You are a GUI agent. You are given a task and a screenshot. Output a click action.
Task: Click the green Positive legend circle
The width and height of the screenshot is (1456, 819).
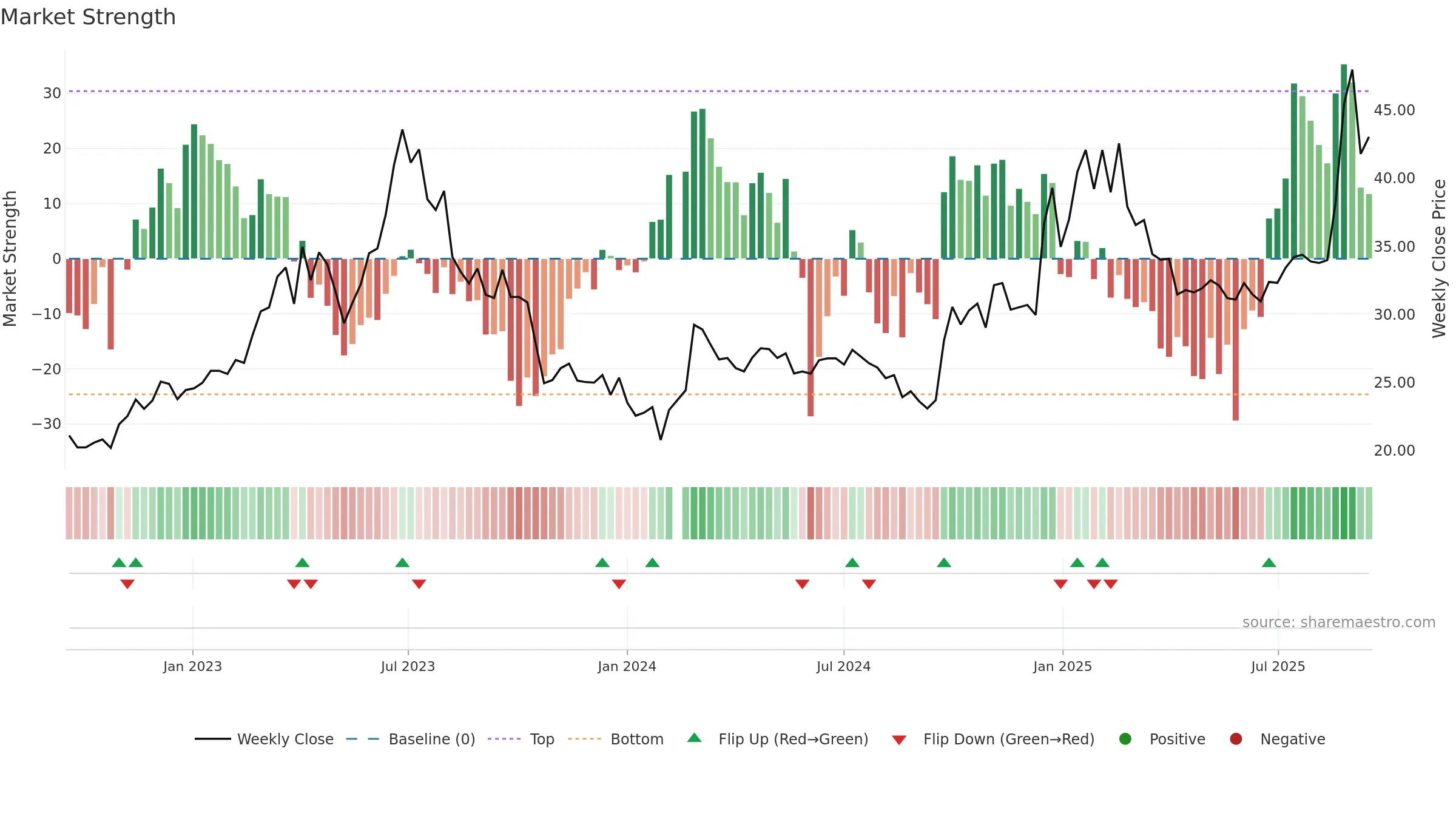(1125, 739)
